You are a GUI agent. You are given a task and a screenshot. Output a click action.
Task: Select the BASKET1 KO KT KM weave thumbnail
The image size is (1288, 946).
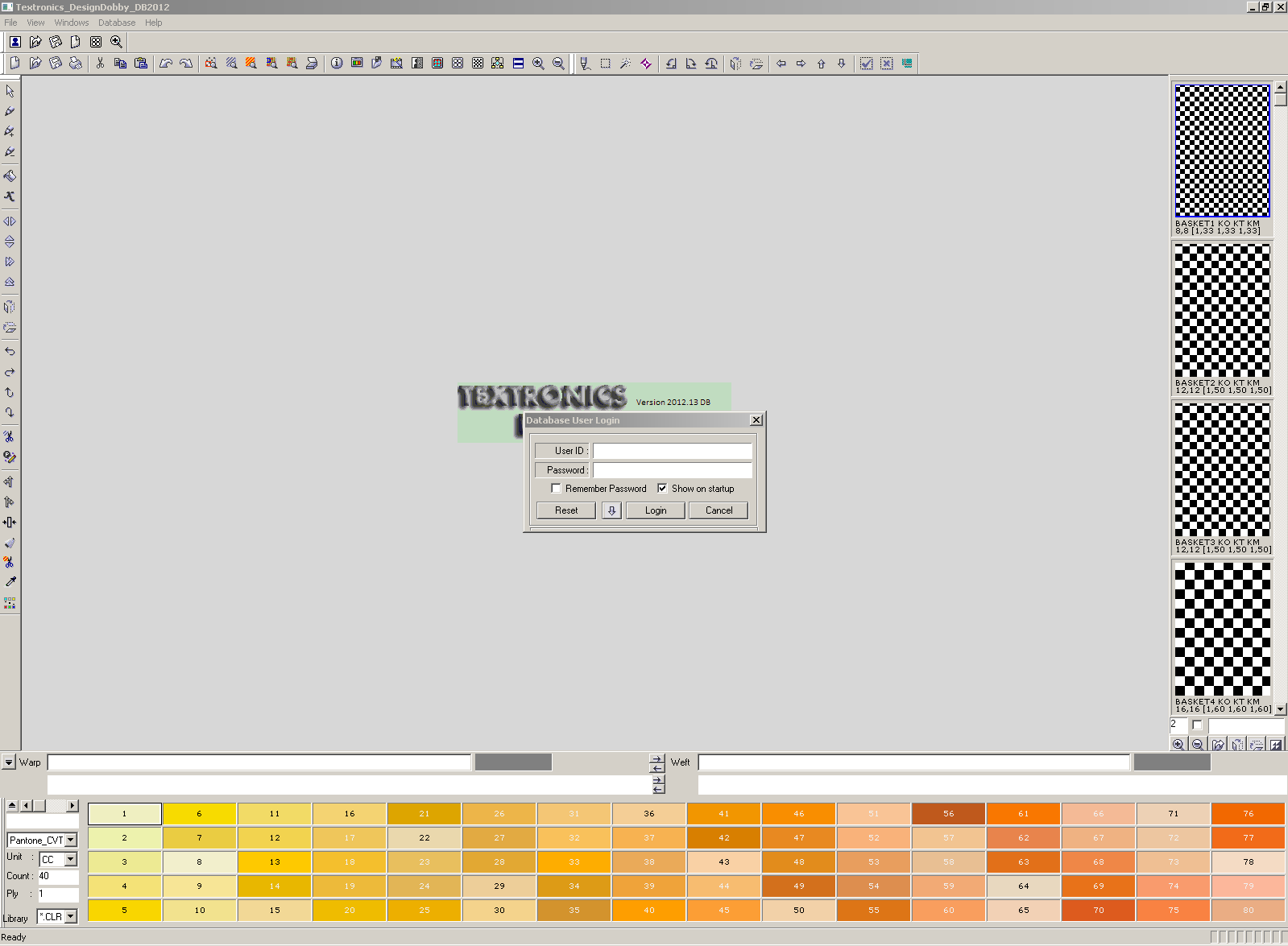(1222, 151)
